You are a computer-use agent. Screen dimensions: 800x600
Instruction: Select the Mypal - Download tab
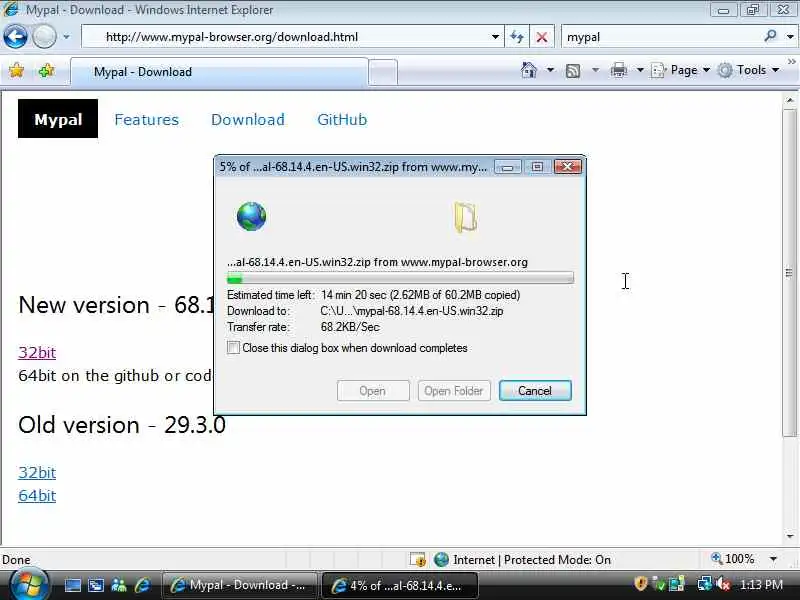(x=219, y=72)
